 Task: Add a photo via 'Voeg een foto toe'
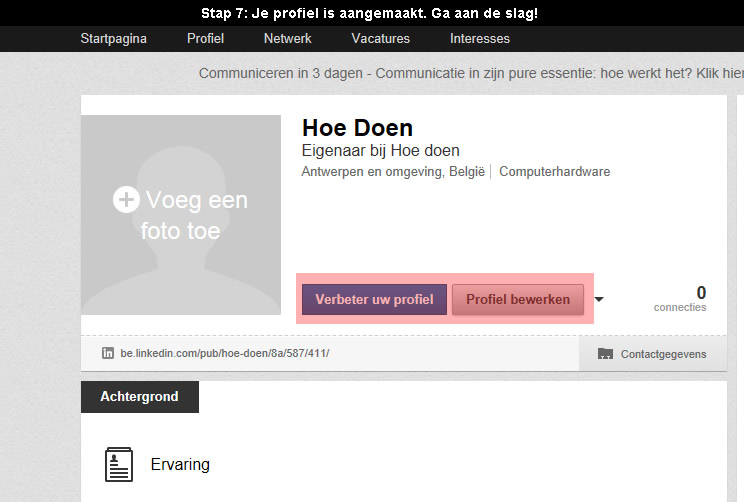[x=181, y=215]
